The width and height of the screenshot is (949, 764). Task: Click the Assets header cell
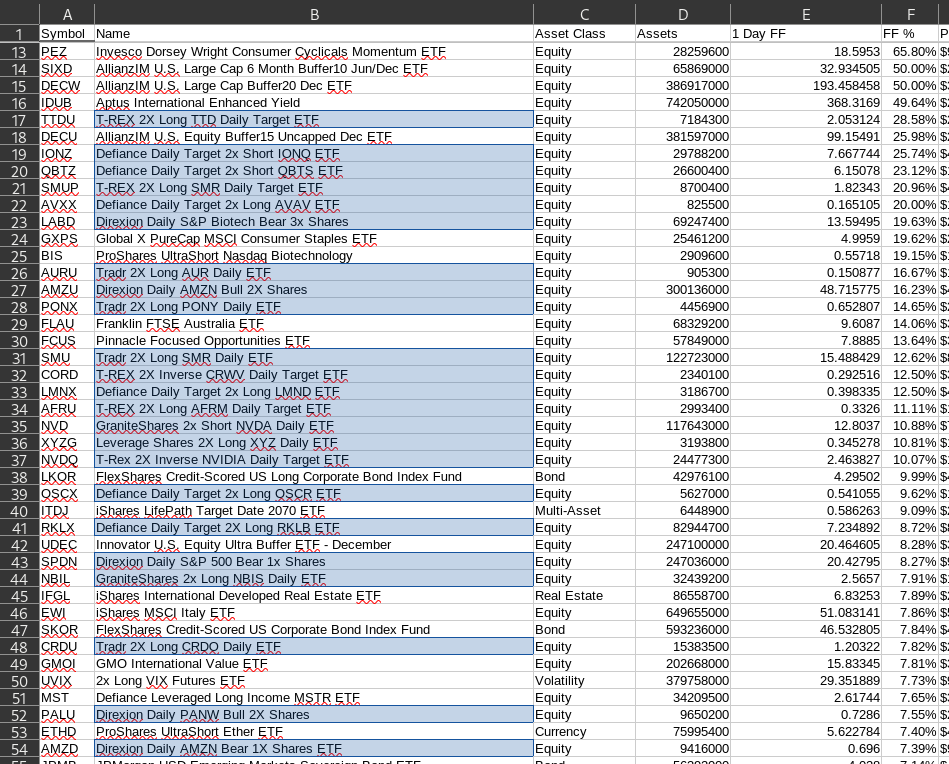point(683,34)
